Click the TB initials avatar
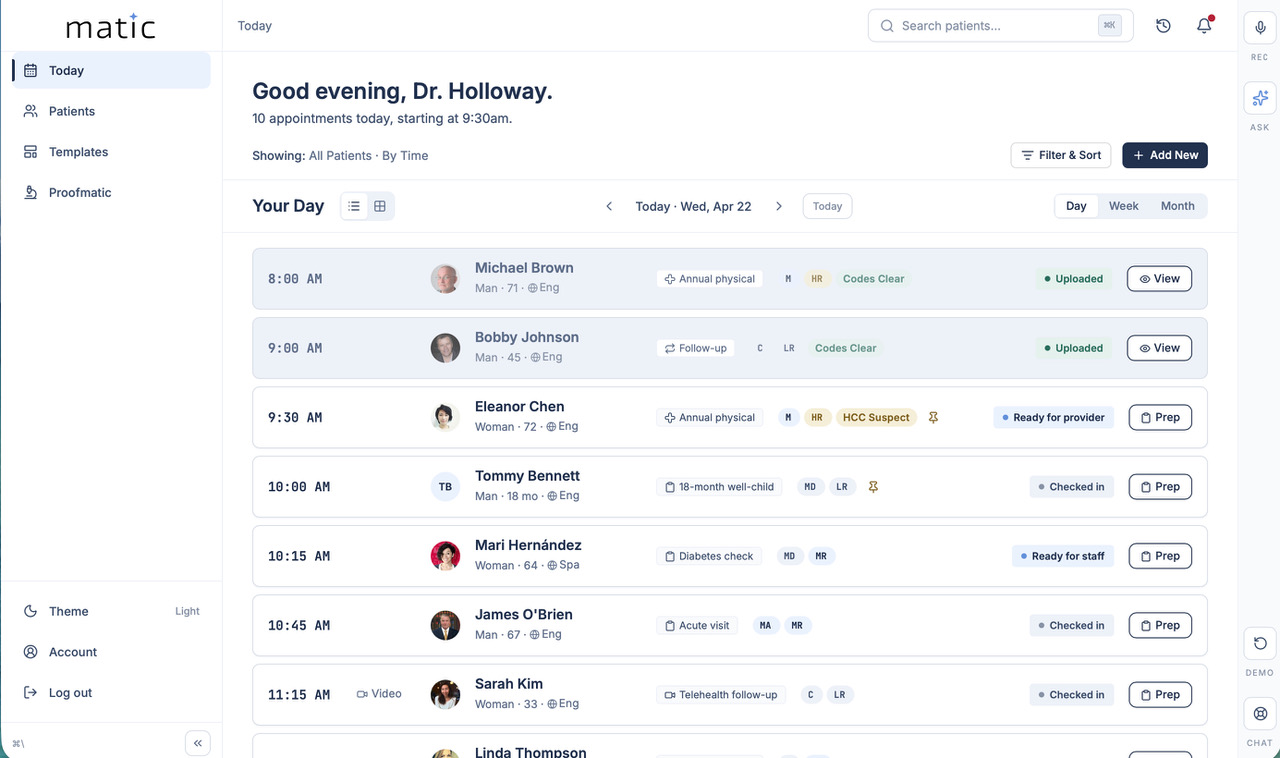1280x758 pixels. point(445,487)
